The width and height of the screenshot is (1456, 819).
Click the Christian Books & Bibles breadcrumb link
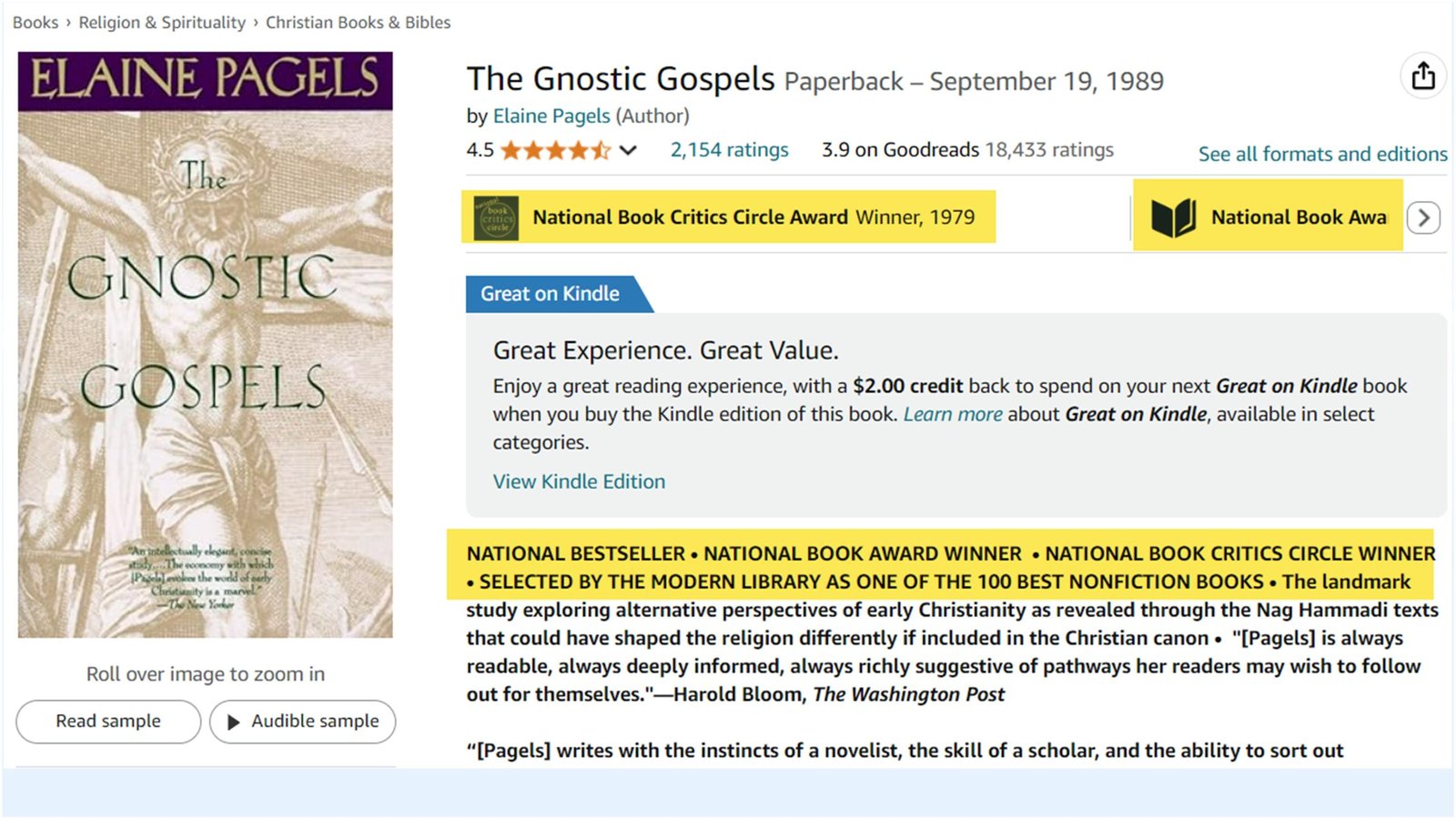357,22
